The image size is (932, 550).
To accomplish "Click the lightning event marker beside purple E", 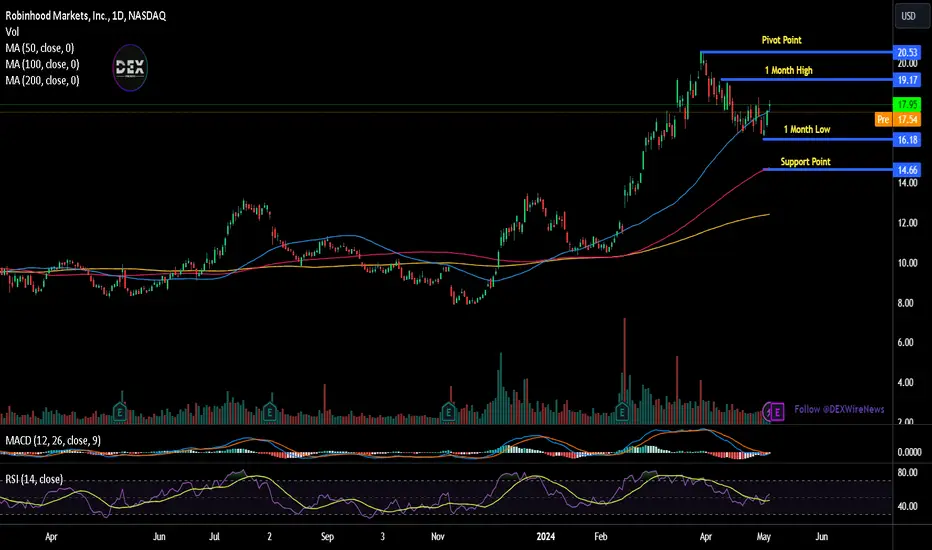I will (x=767, y=411).
